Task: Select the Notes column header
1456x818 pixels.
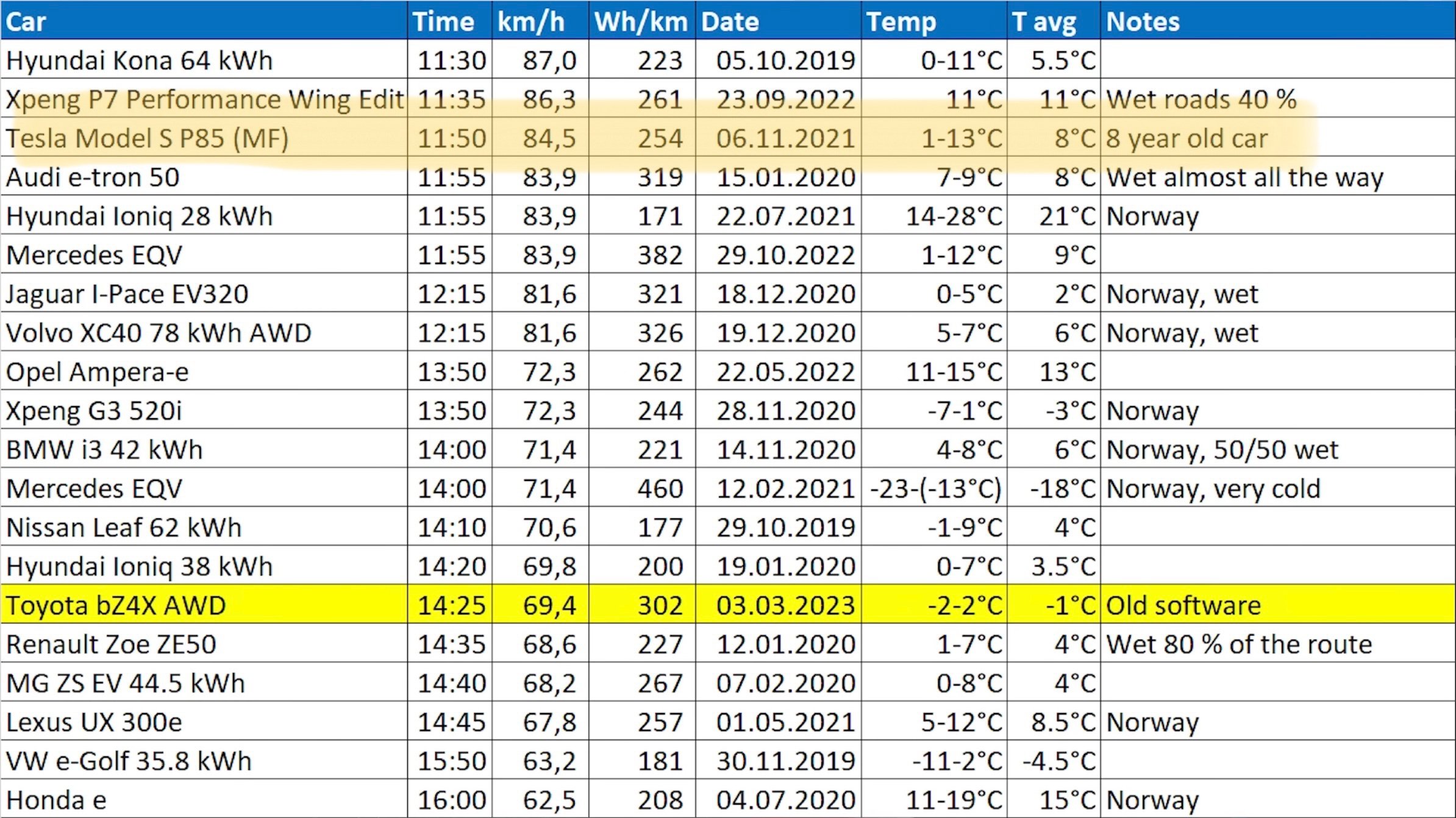Action: pos(1278,21)
